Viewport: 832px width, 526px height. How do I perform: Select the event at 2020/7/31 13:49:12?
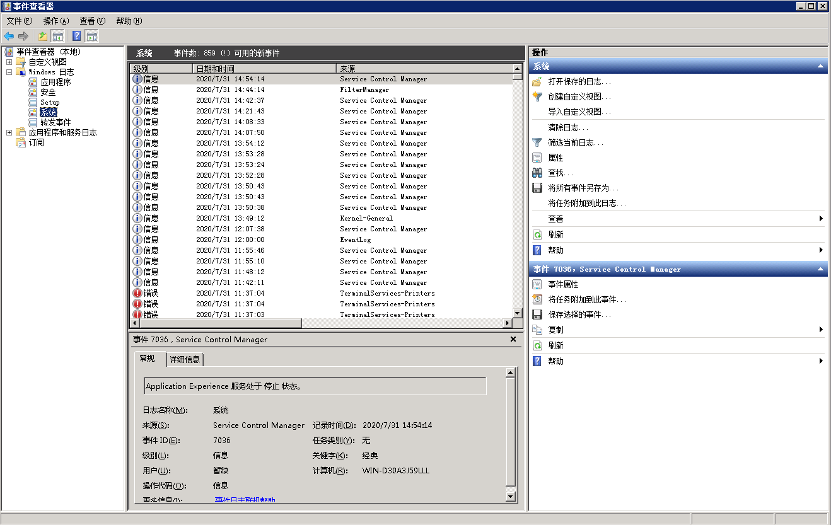(322, 218)
